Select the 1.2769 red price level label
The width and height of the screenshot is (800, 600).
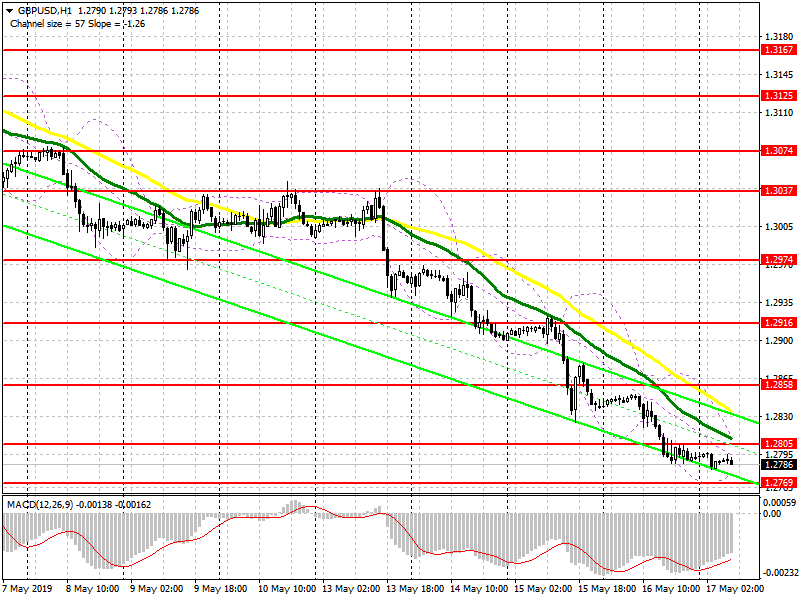pos(779,482)
